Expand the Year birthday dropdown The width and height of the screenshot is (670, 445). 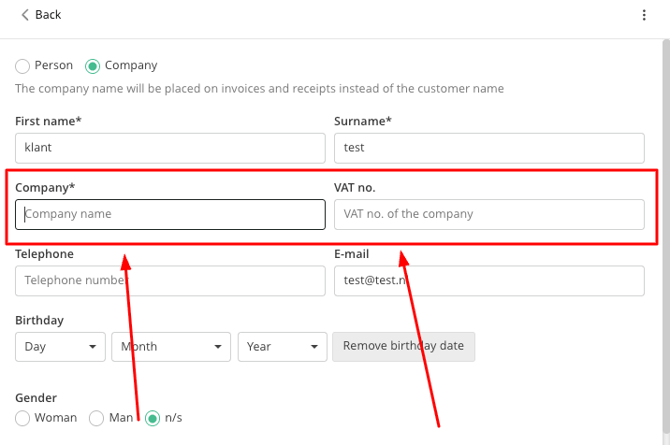pos(282,347)
